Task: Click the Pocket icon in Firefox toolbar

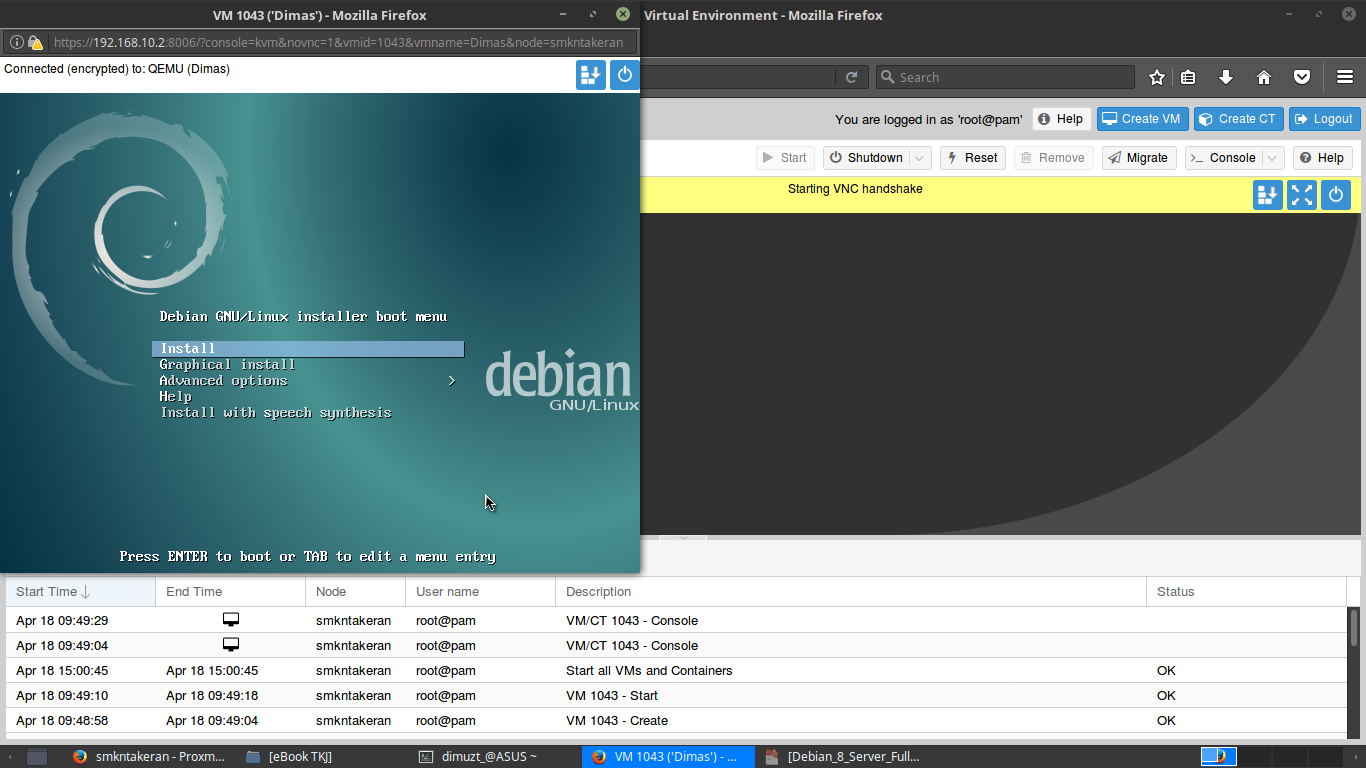Action: click(1302, 77)
